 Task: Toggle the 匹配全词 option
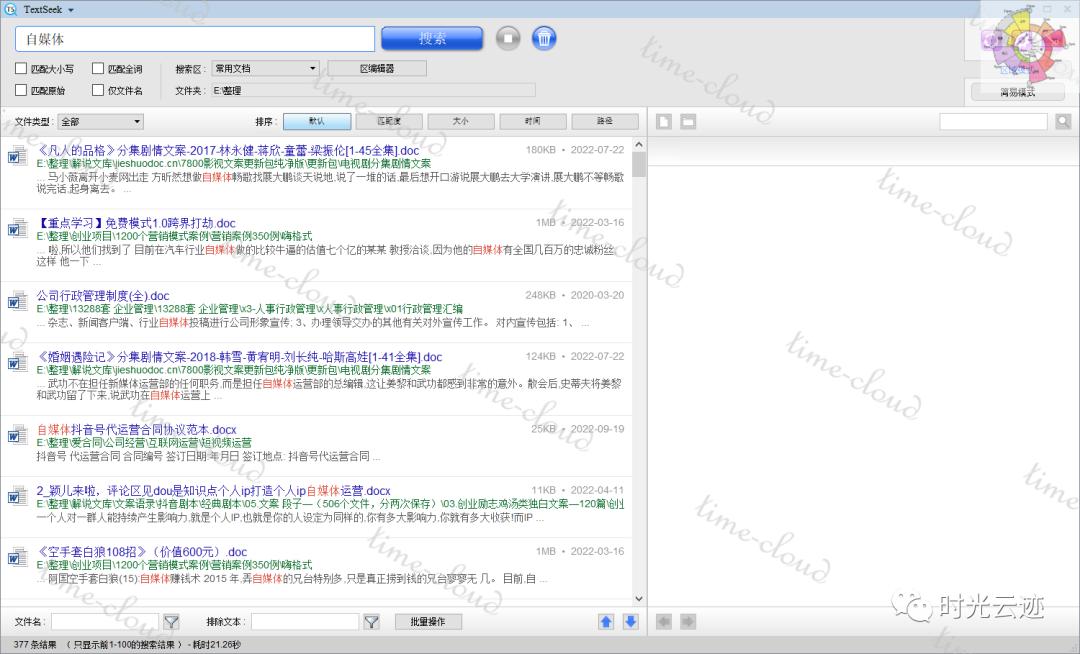point(97,69)
